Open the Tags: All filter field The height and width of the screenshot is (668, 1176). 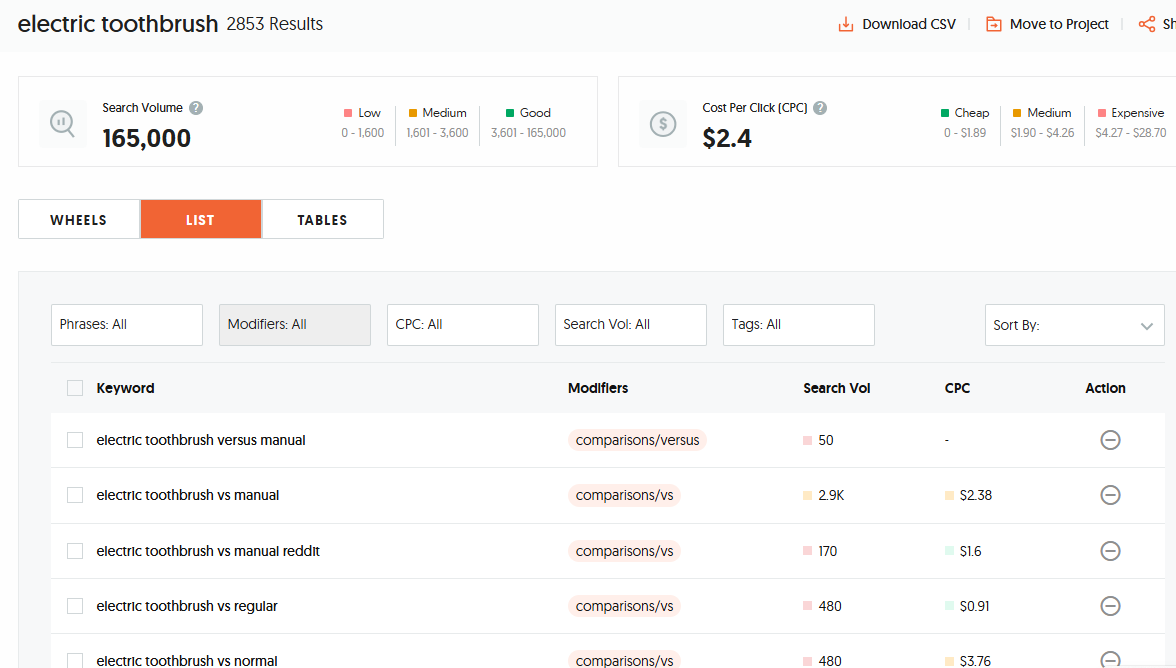click(798, 325)
